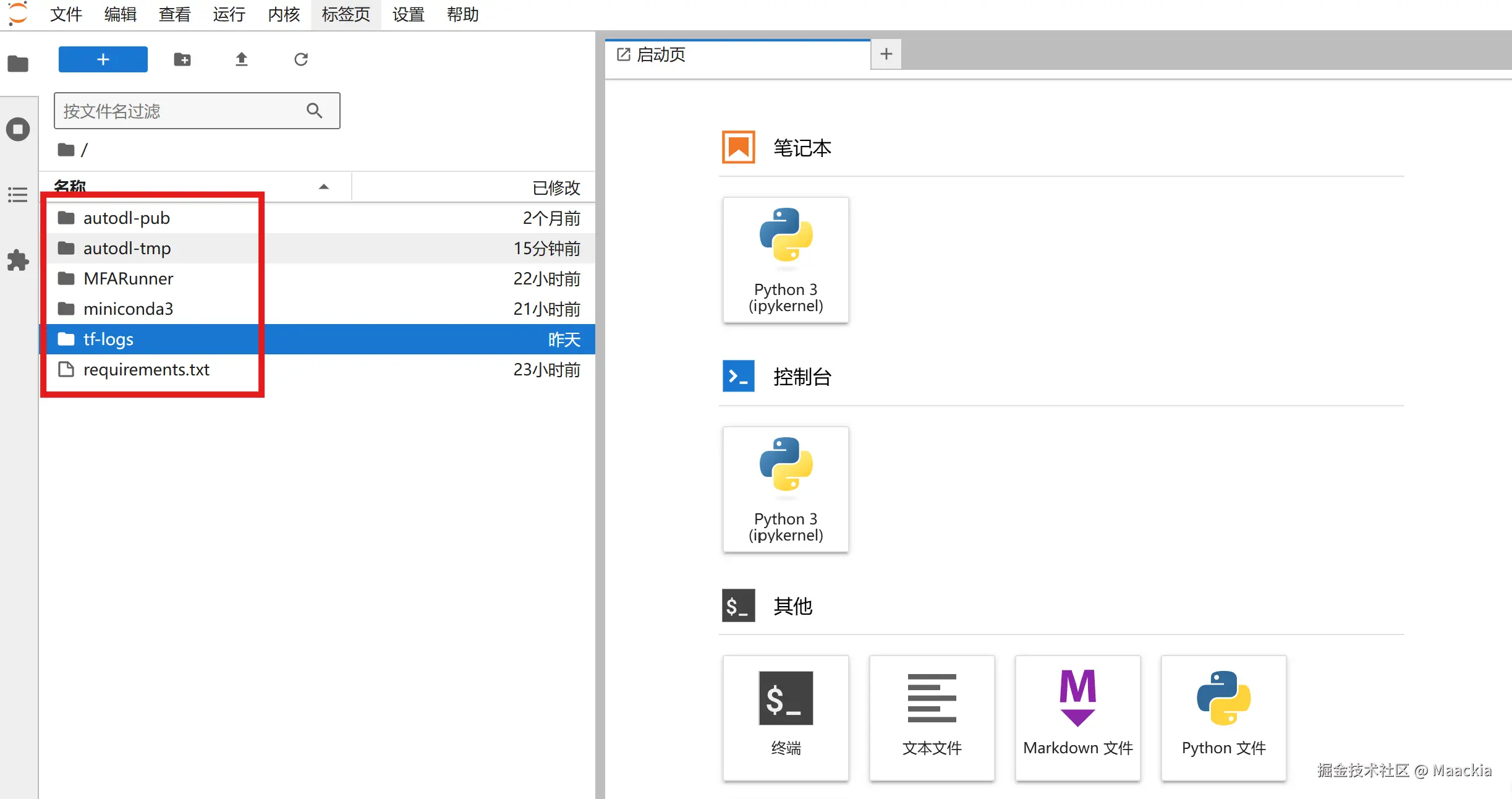The width and height of the screenshot is (1512, 799).
Task: Click the blue new launcher plus button
Action: click(x=103, y=59)
